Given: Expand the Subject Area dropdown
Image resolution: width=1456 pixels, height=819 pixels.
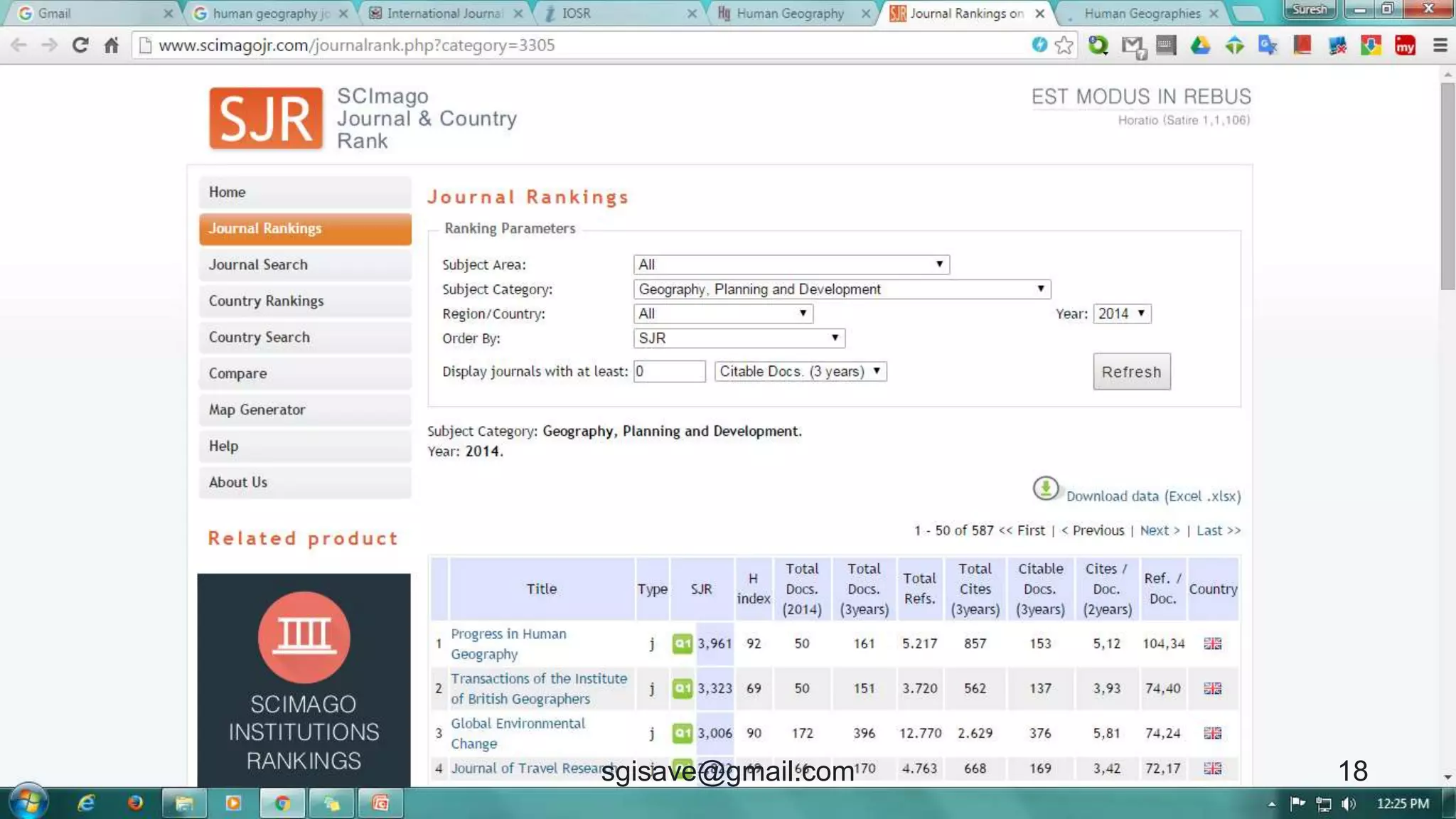Looking at the screenshot, I should 791,264.
